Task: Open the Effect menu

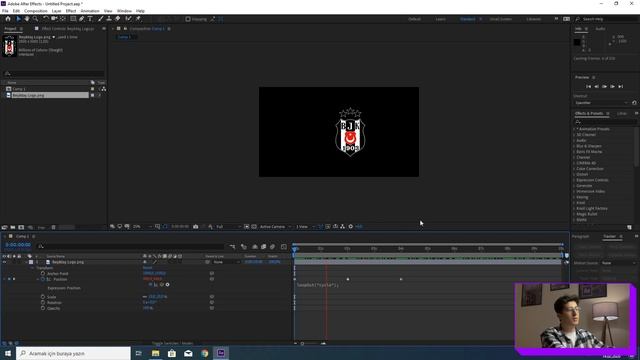Action: pyautogui.click(x=71, y=11)
